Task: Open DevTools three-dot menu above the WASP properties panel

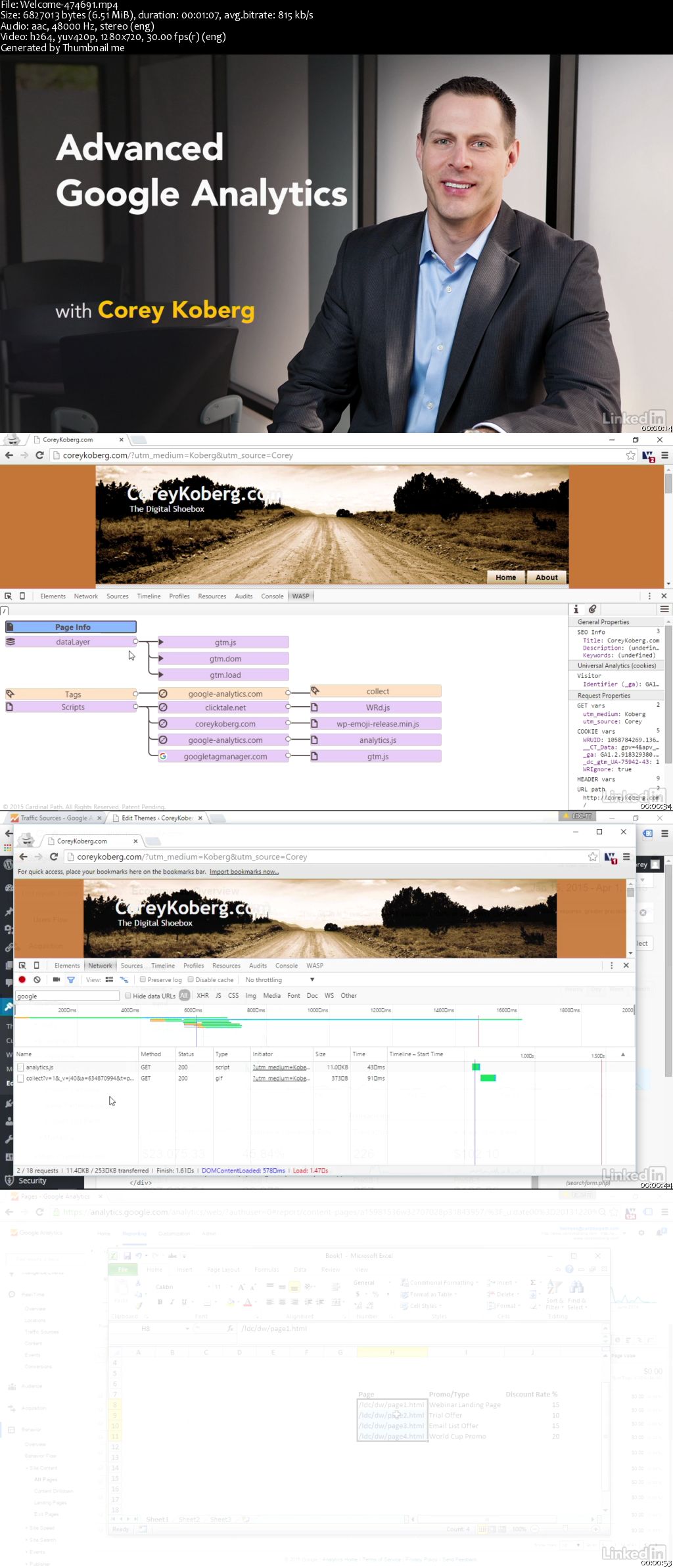Action: tap(649, 596)
